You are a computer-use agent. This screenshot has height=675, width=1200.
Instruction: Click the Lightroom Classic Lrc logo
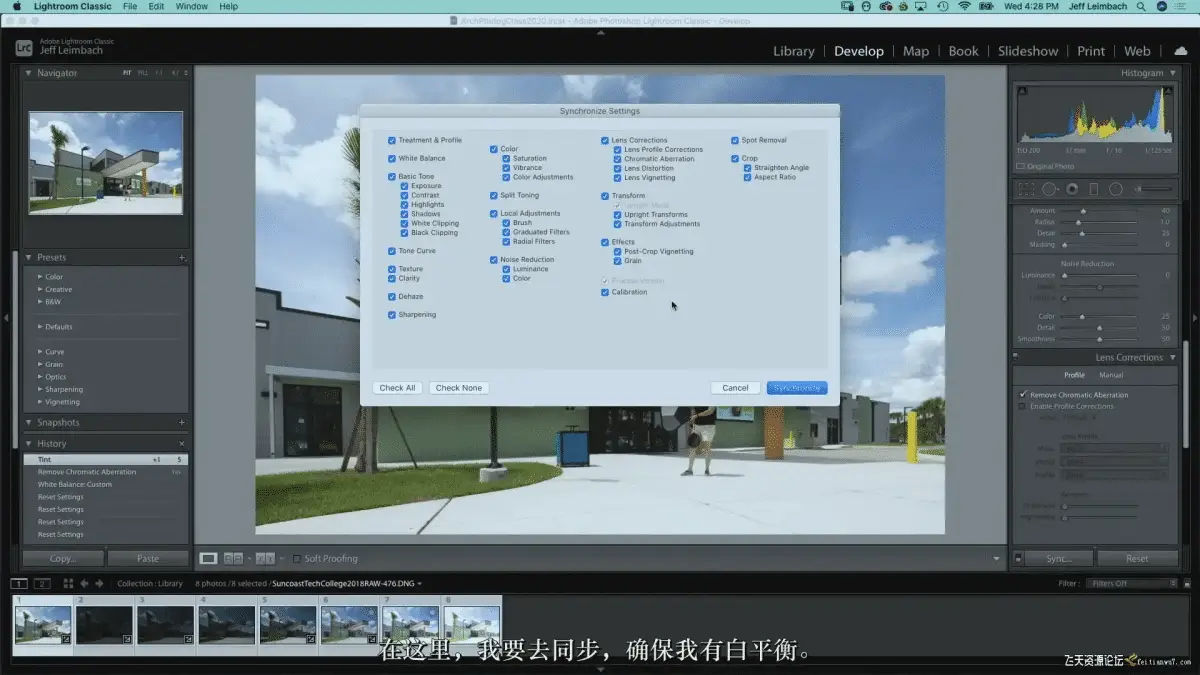tap(24, 46)
